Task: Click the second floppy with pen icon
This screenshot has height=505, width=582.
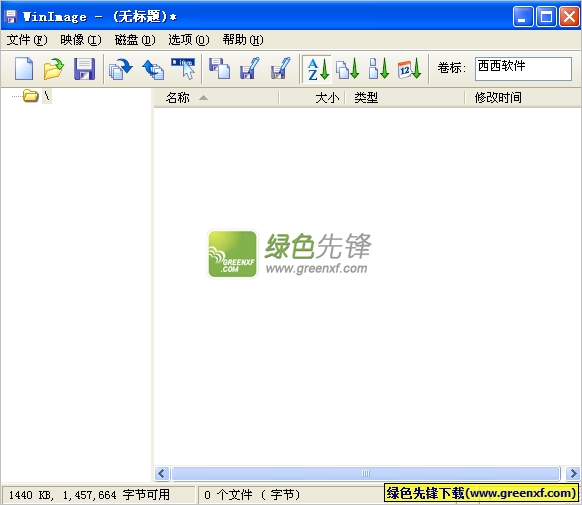Action: pos(281,68)
